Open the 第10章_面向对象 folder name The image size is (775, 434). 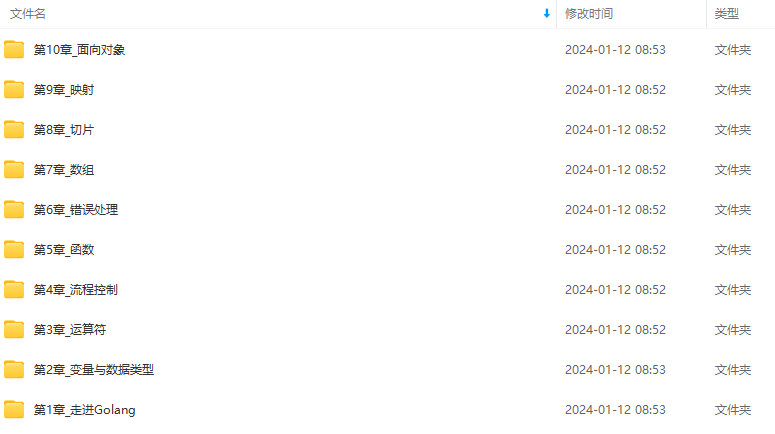coord(79,49)
